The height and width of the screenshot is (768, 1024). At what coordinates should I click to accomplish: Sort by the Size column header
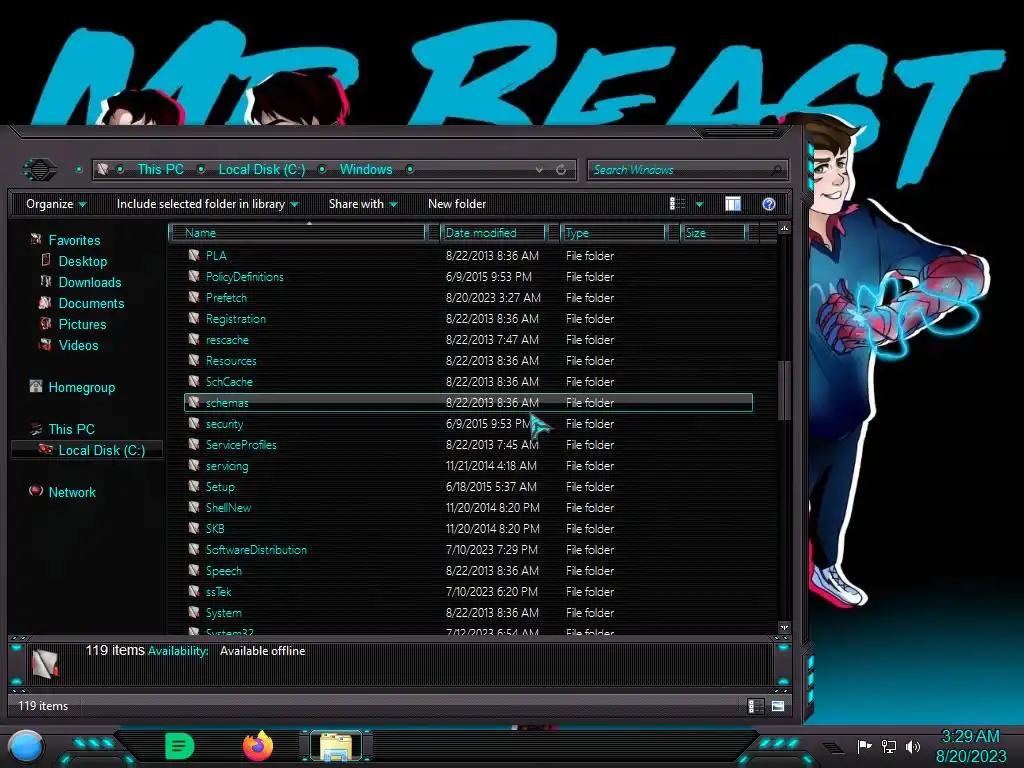712,232
